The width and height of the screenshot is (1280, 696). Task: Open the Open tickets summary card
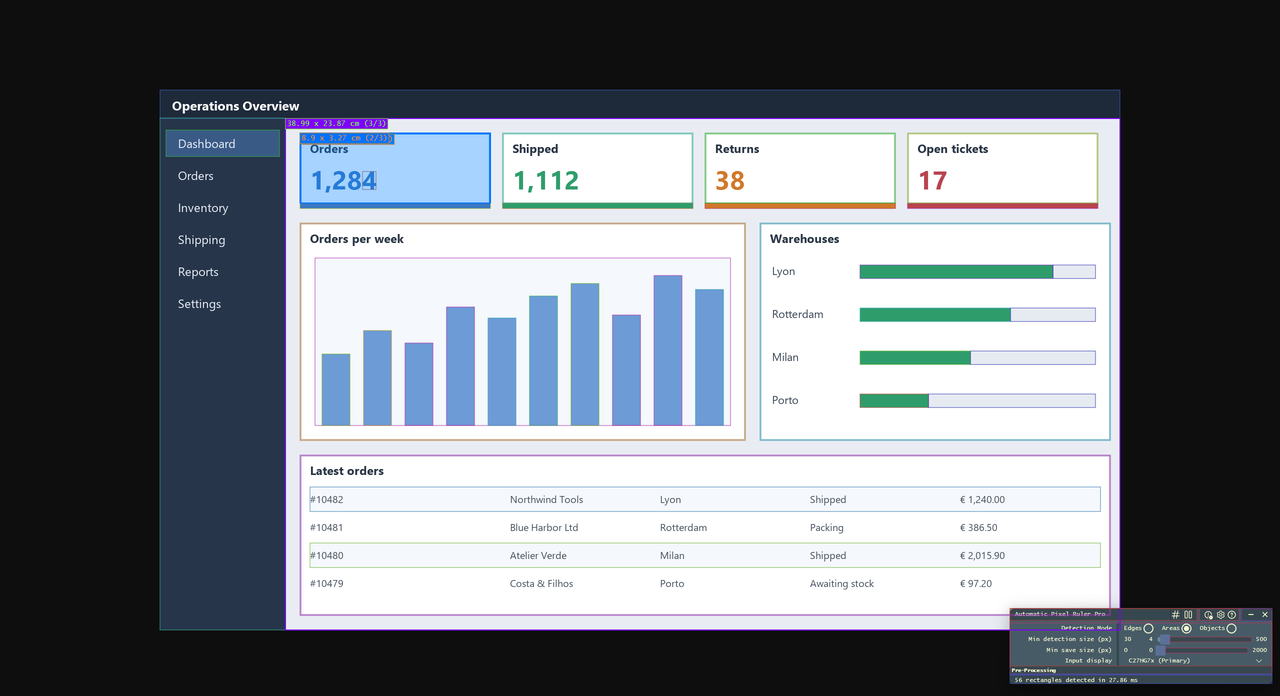click(1003, 170)
